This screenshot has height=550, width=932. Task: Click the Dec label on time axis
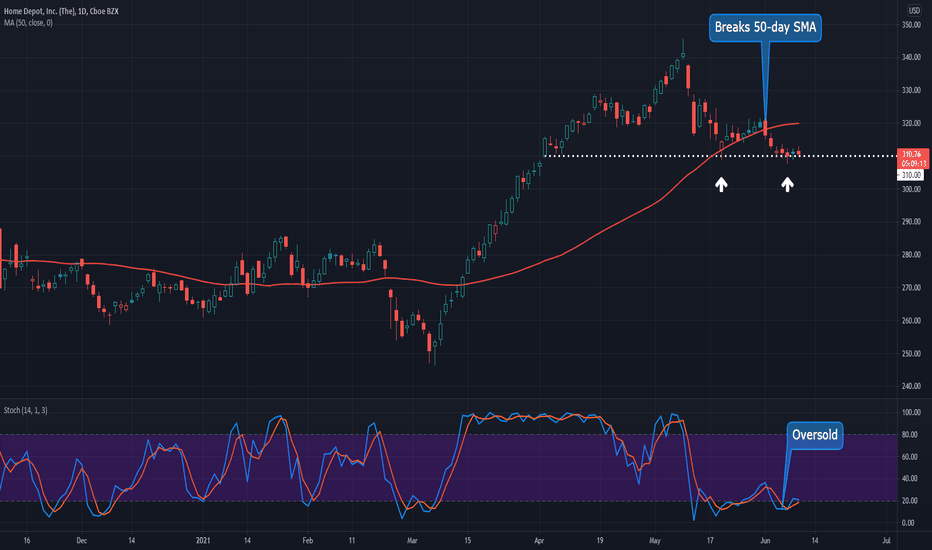81,541
